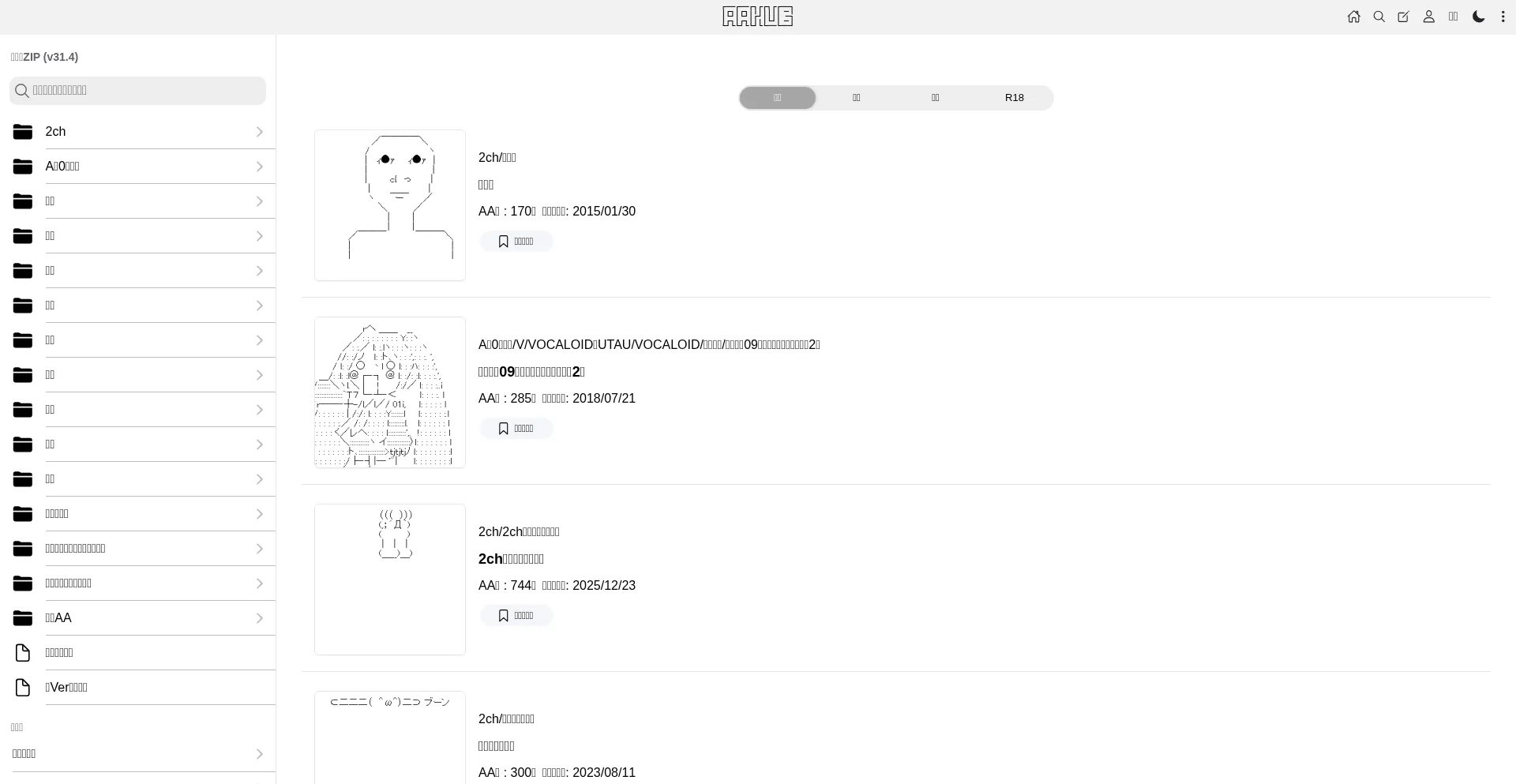Toggle dark mode with the moon icon
Screen dimensions: 1516x784
[1479, 17]
